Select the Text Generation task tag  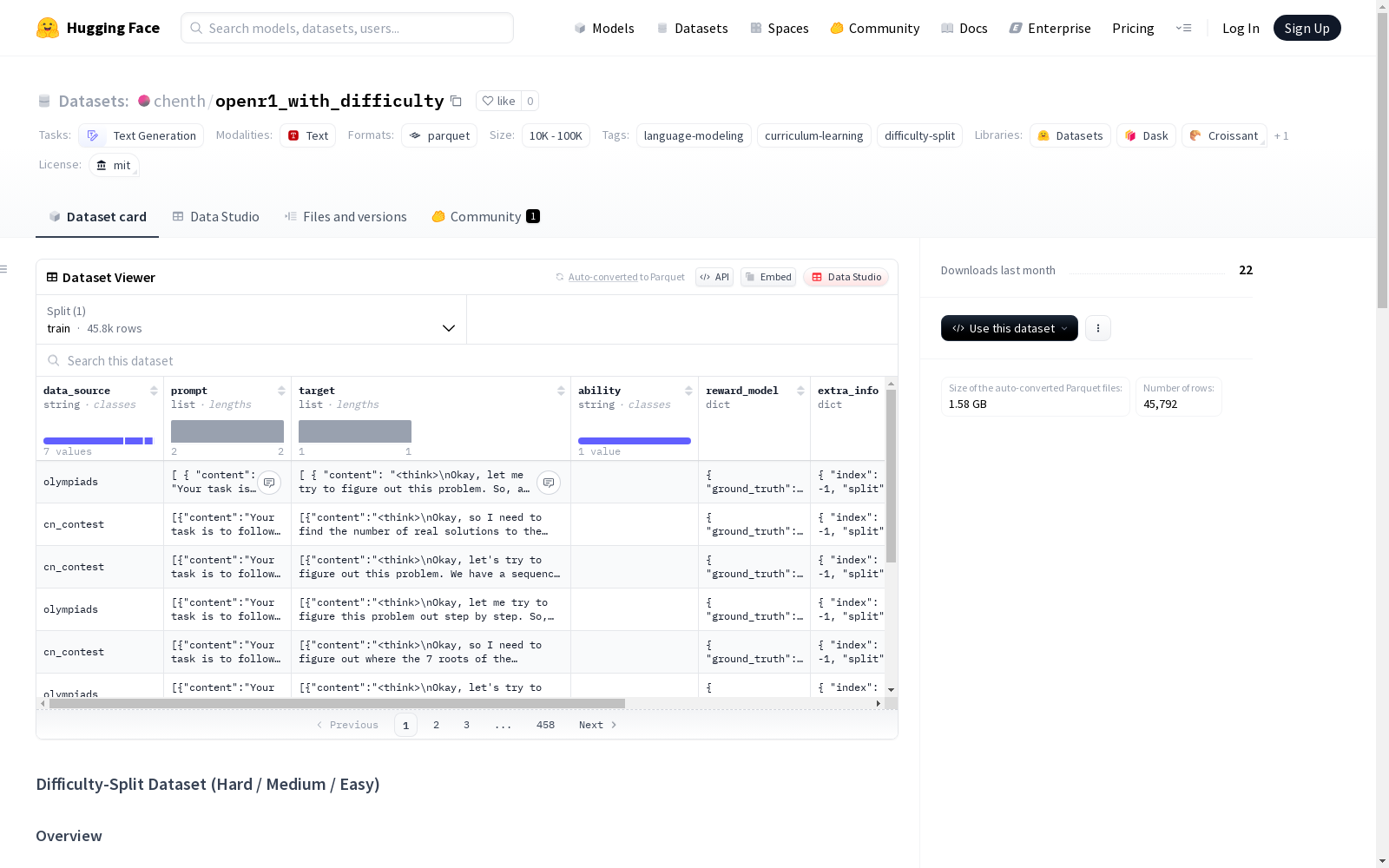coord(142,135)
